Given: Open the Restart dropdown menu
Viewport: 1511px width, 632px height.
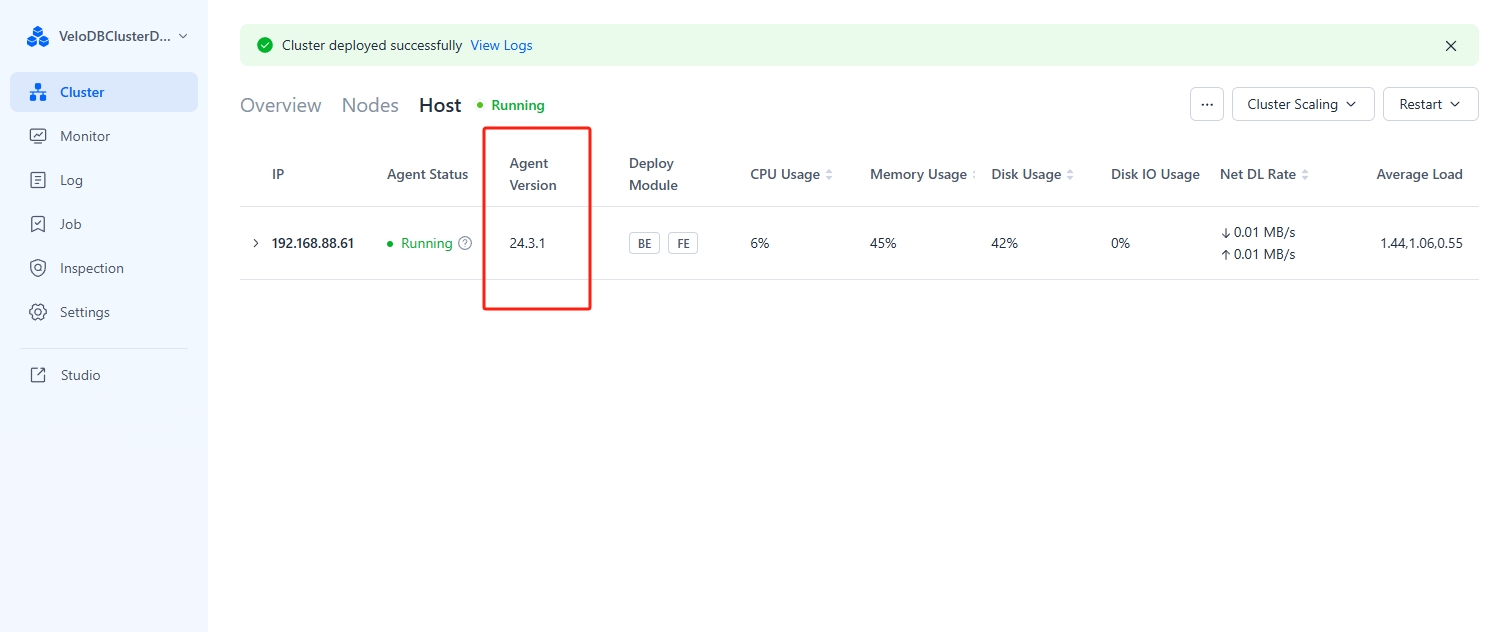Looking at the screenshot, I should pos(1430,104).
